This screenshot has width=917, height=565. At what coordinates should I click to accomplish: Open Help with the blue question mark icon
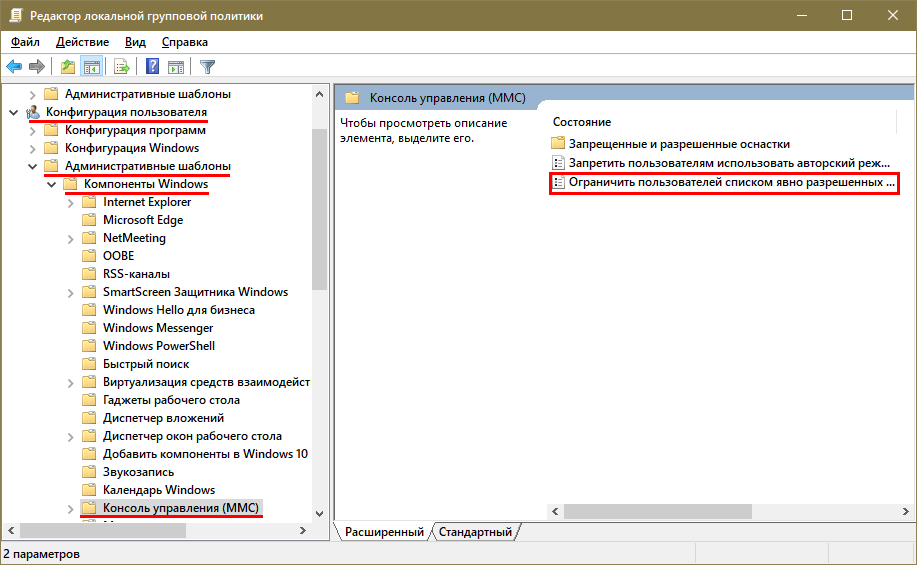click(153, 67)
